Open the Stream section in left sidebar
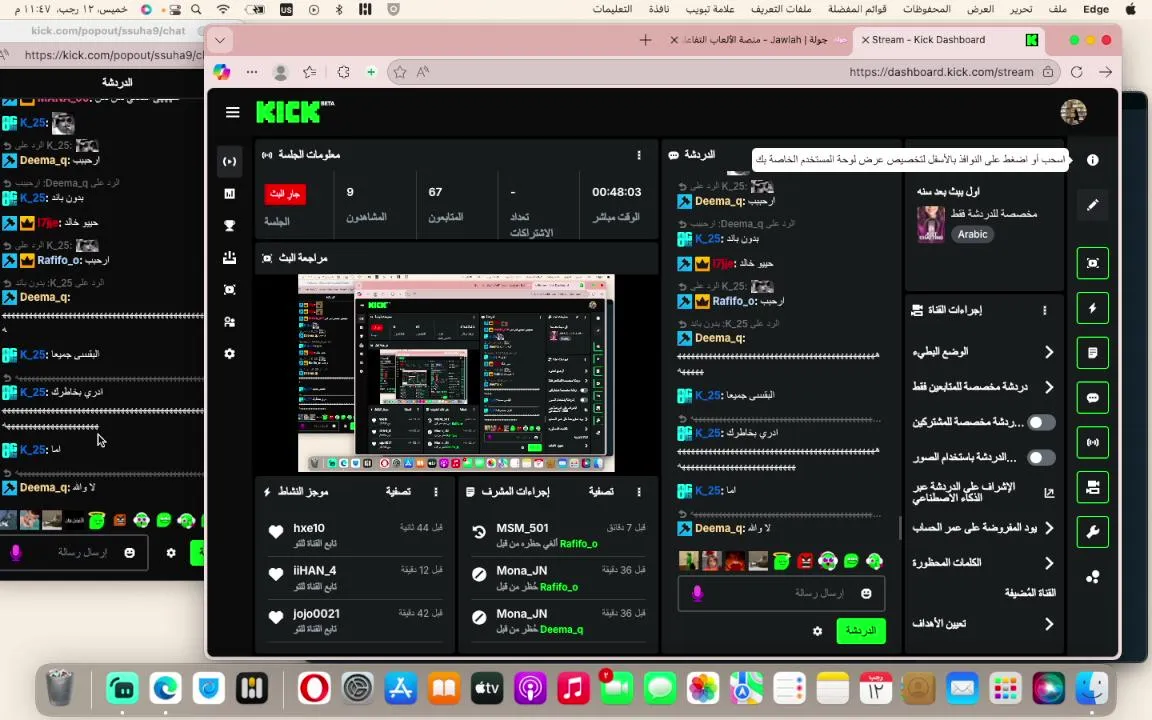1152x720 pixels. point(229,162)
